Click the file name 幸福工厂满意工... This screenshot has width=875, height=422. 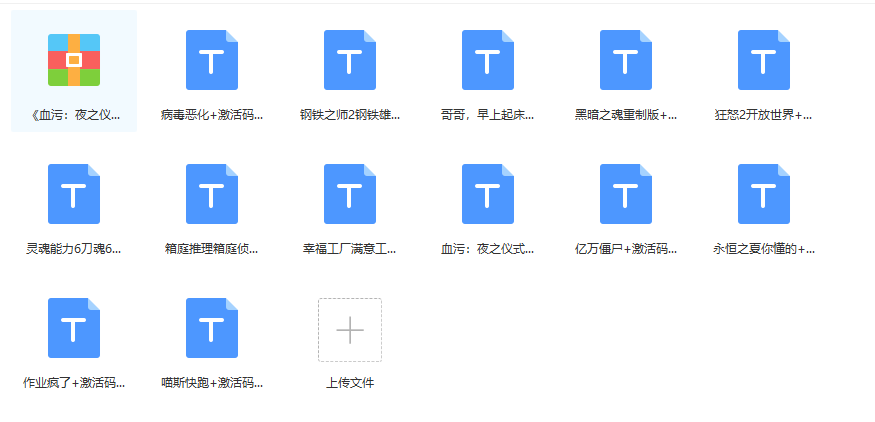click(350, 249)
